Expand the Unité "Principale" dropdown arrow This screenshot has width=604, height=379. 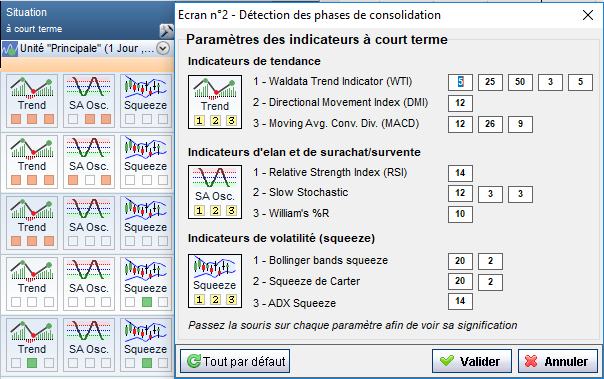tap(163, 49)
